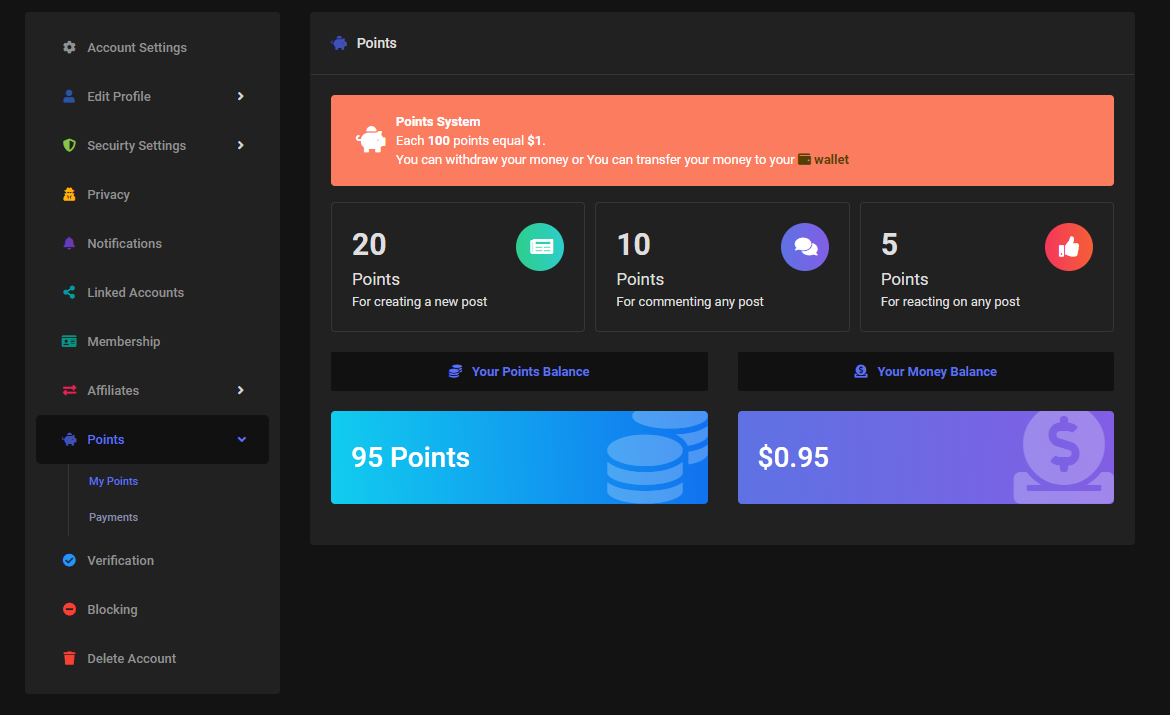
Task: Click the Membership card icon
Action: click(x=69, y=341)
